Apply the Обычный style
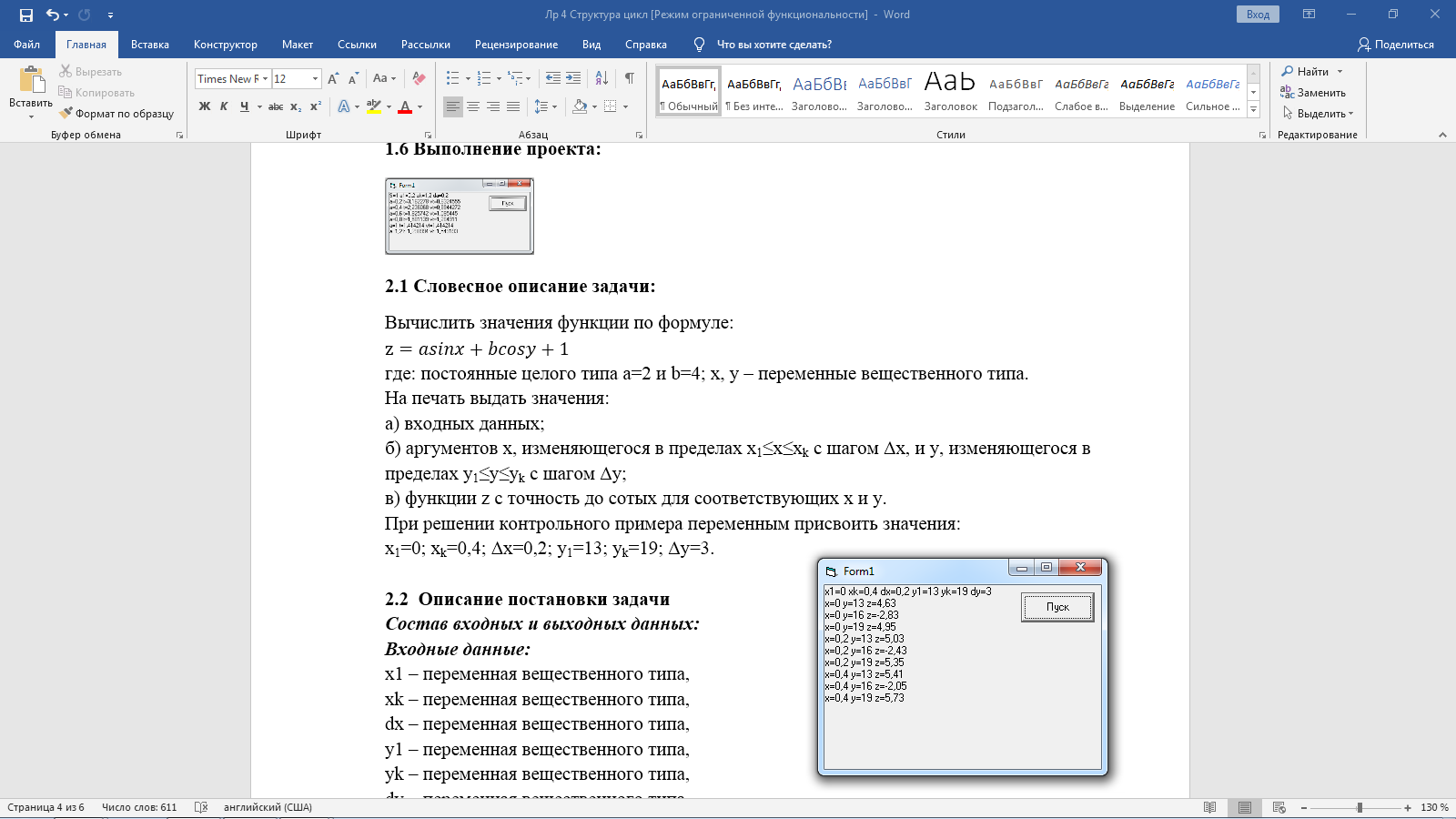The image size is (1456, 819). pyautogui.click(x=689, y=91)
